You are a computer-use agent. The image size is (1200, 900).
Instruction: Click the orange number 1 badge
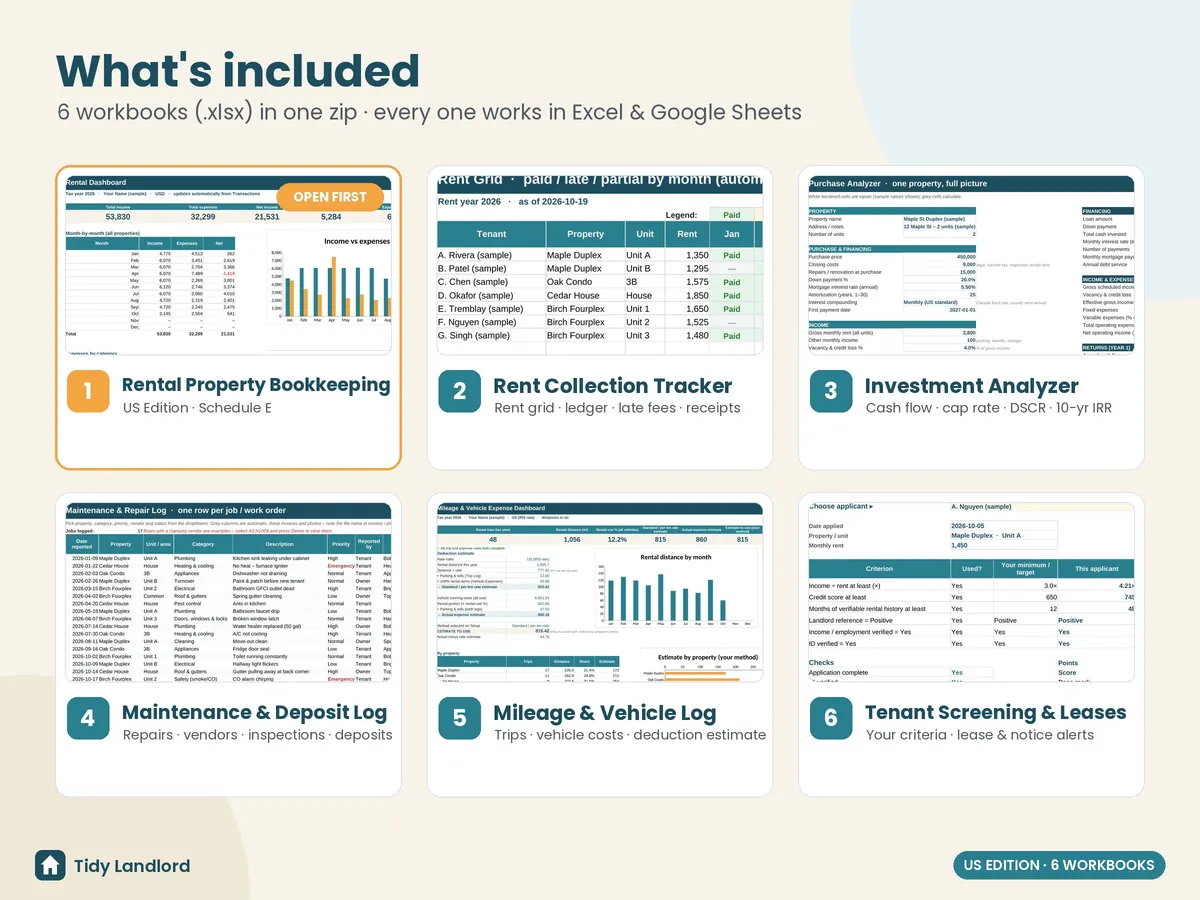pos(88,391)
